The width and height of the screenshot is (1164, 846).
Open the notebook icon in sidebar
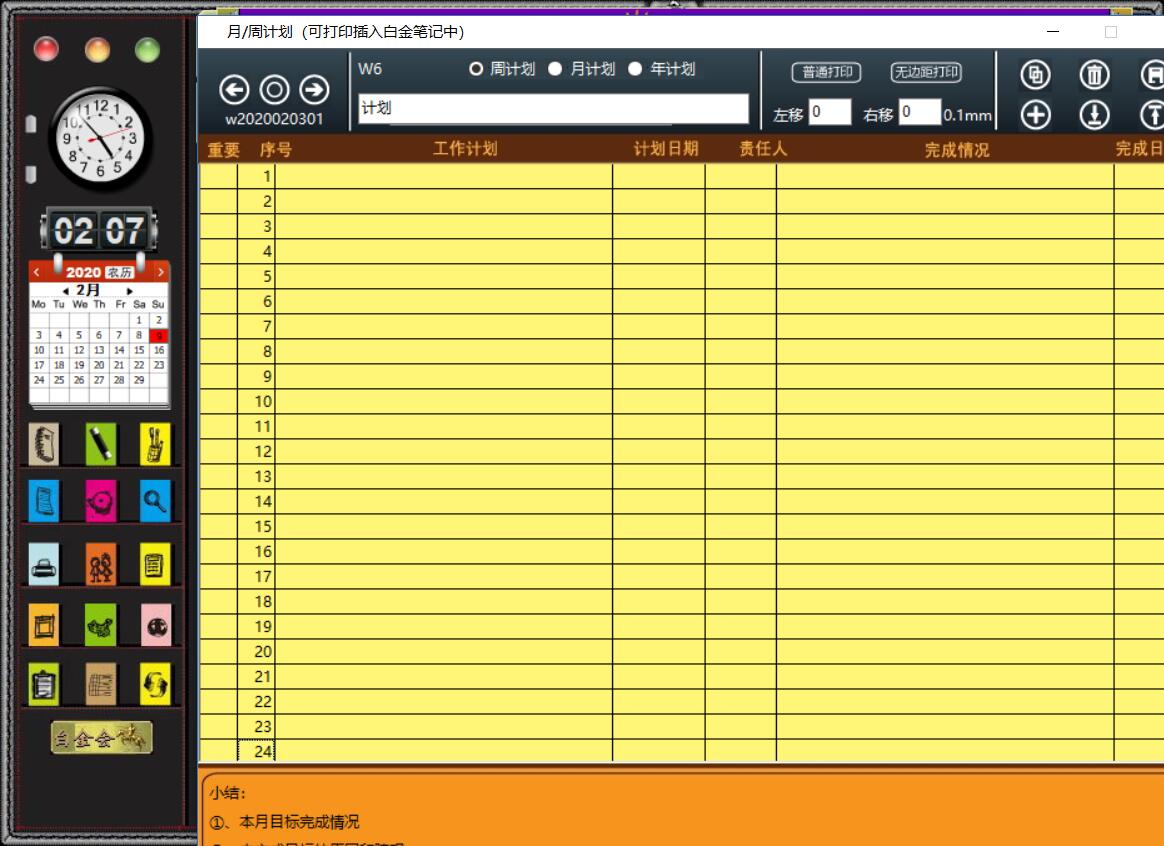point(44,444)
